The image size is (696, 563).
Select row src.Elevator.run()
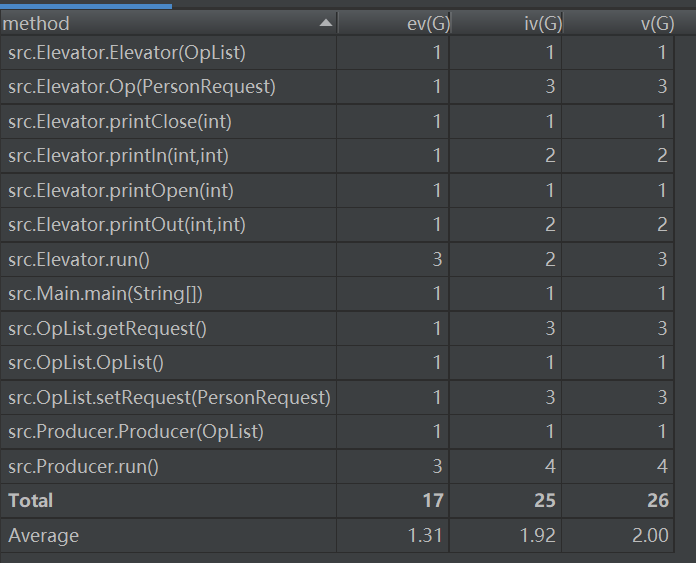click(337, 259)
